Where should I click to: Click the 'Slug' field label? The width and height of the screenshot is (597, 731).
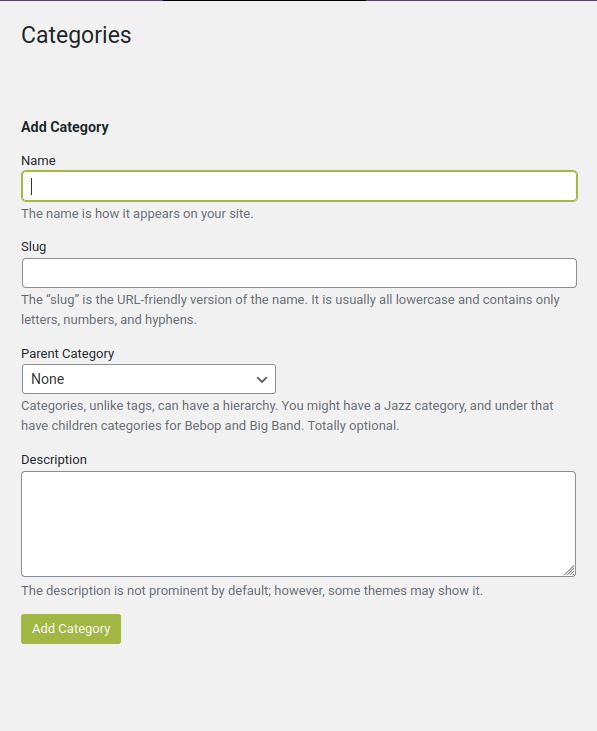point(34,247)
